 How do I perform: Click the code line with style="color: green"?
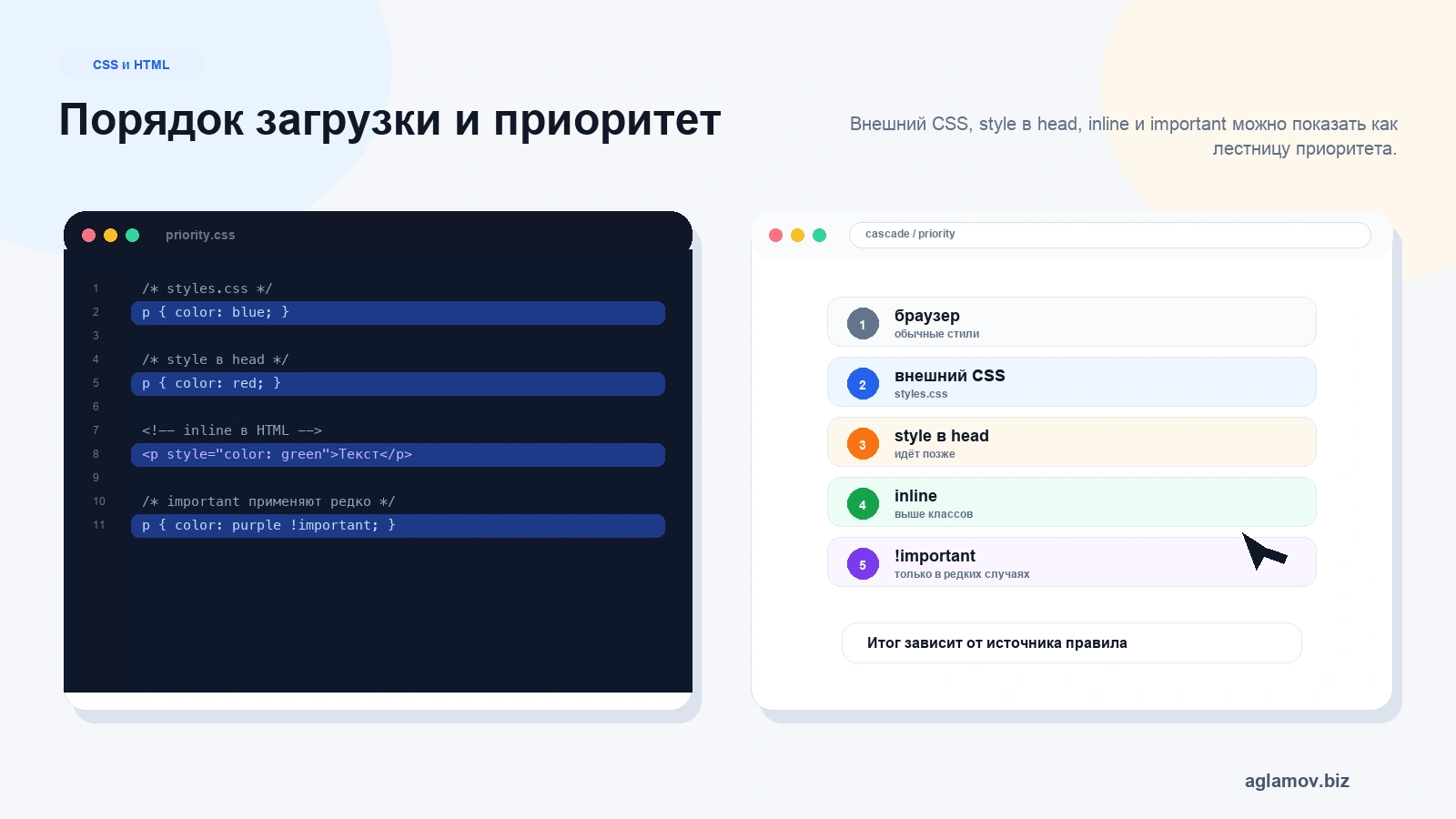[398, 455]
